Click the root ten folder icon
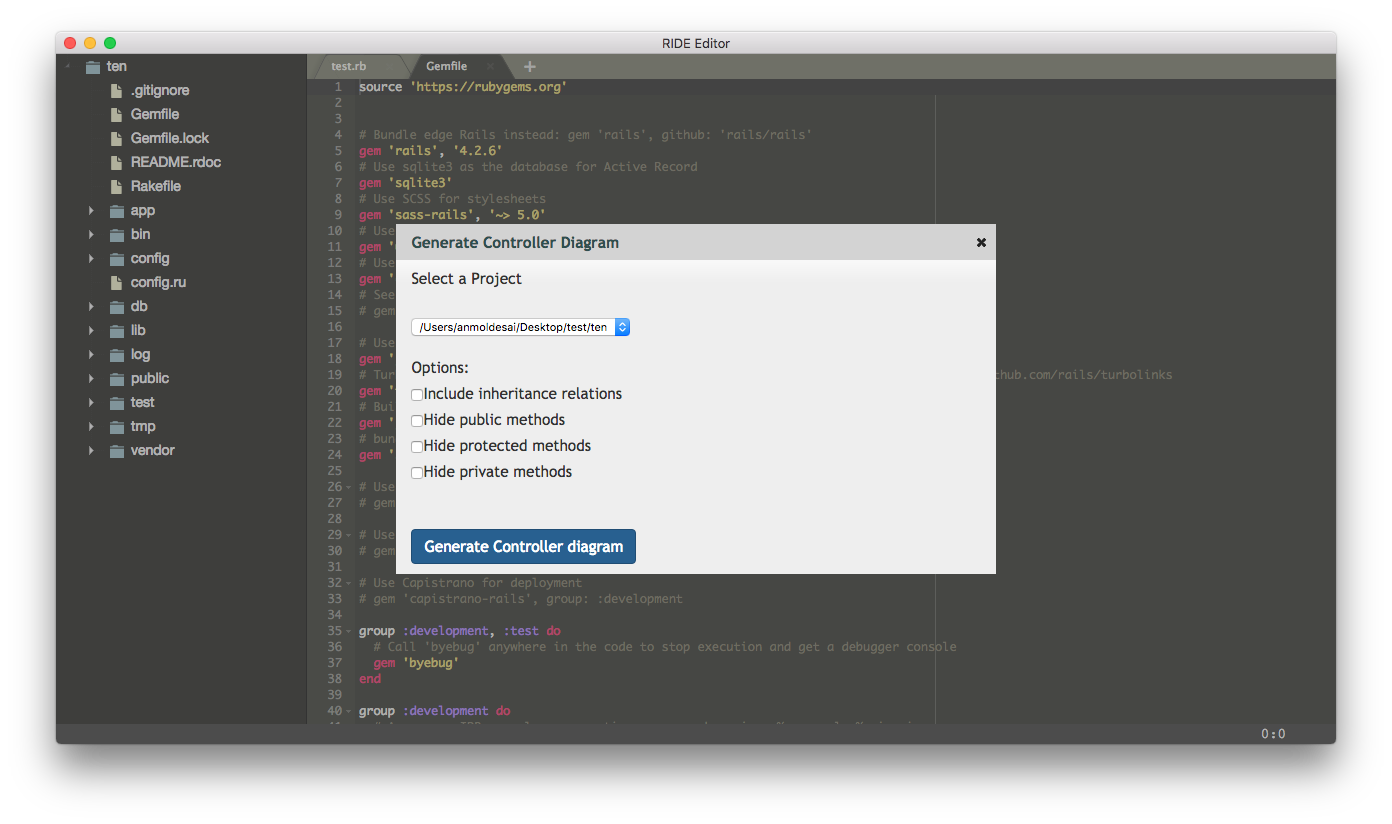1392x824 pixels. pyautogui.click(x=93, y=67)
